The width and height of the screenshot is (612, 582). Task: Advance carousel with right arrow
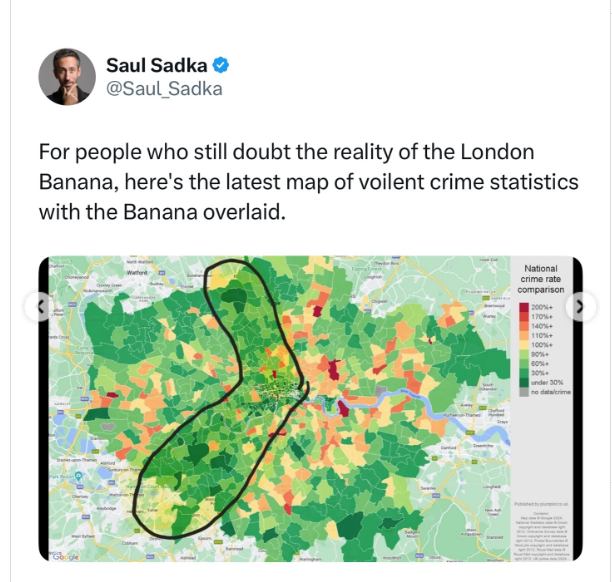tap(580, 307)
